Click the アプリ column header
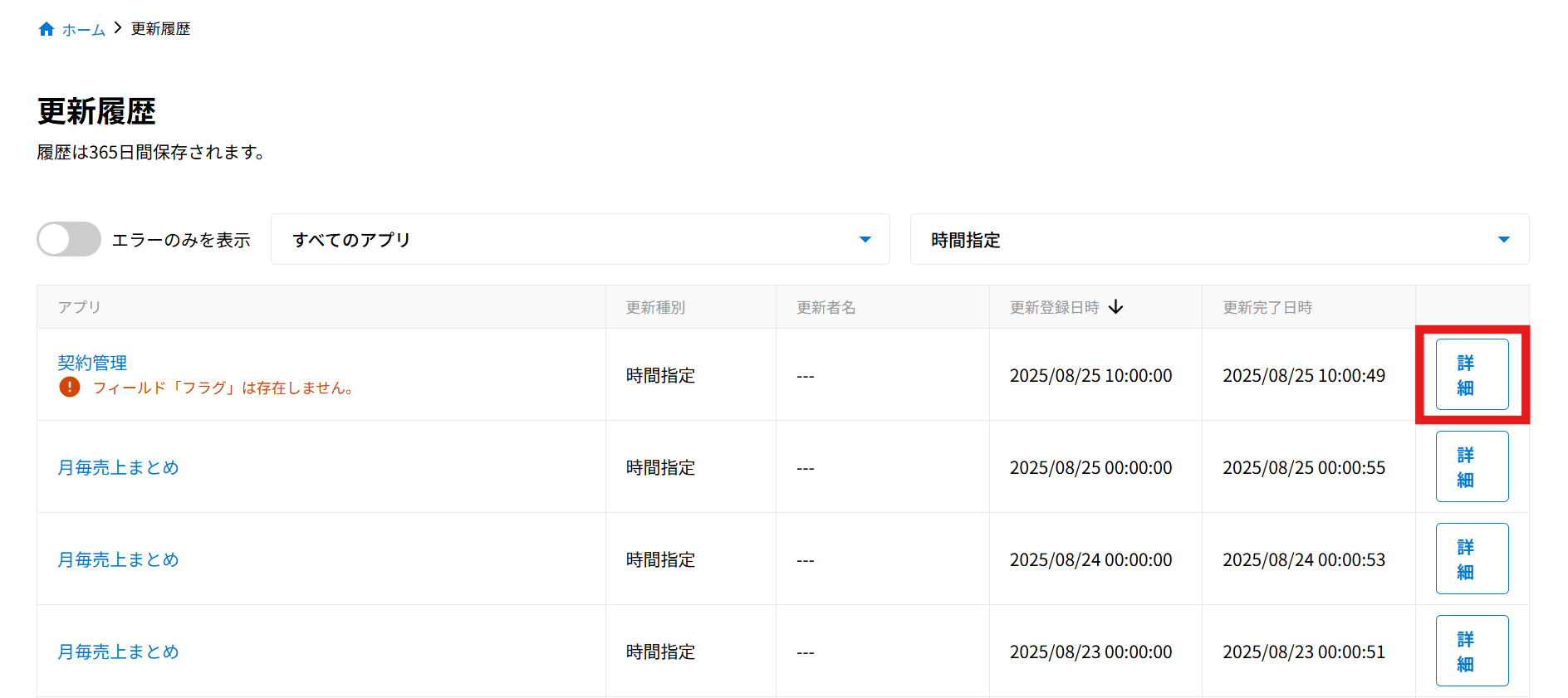 80,307
